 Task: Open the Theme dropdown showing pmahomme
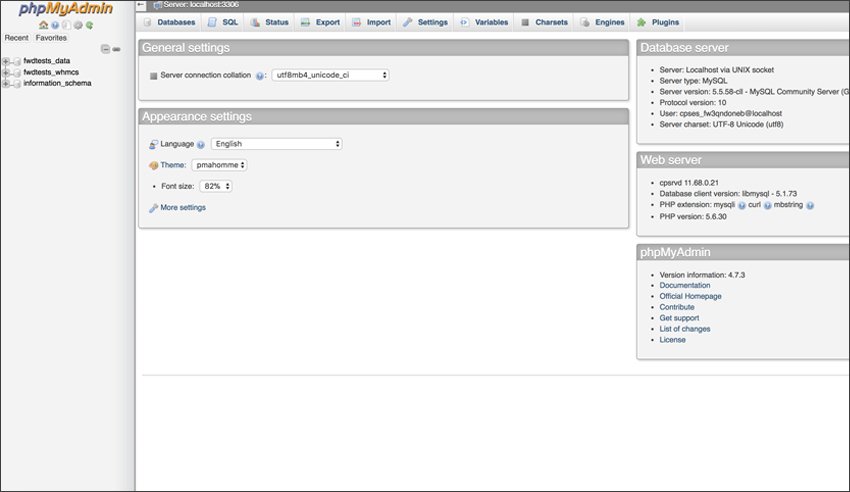pos(220,165)
